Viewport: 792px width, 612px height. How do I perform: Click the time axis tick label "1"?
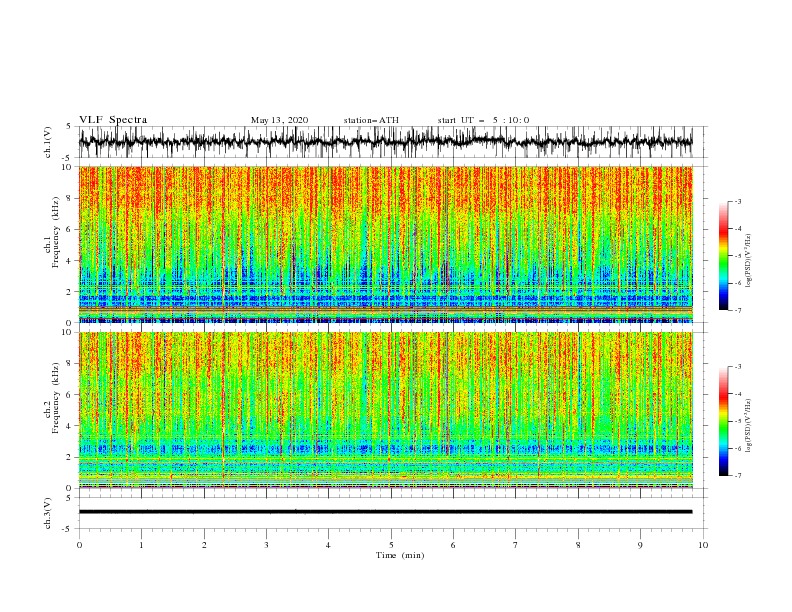pyautogui.click(x=141, y=545)
